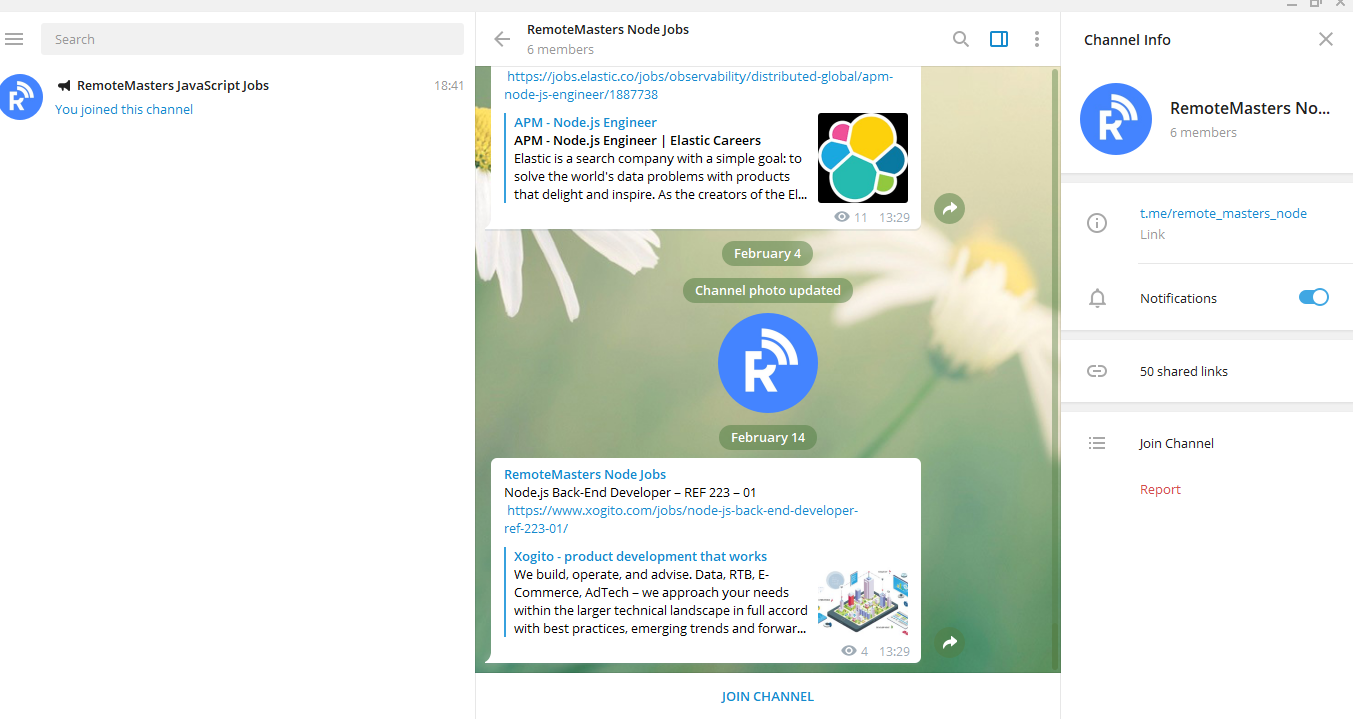Click the bell notifications icon
1353x719 pixels.
(x=1097, y=298)
